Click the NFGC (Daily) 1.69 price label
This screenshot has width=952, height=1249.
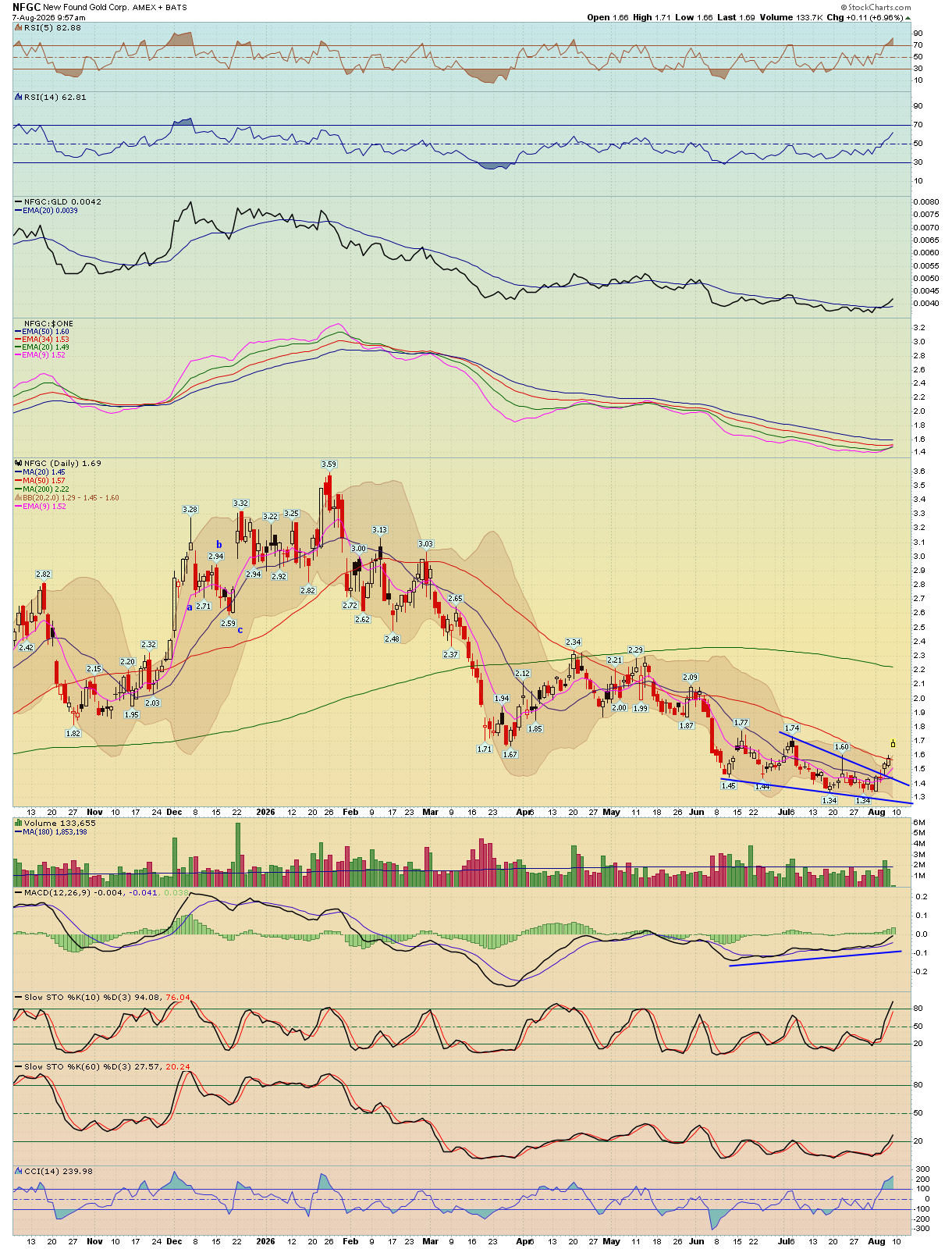(62, 463)
